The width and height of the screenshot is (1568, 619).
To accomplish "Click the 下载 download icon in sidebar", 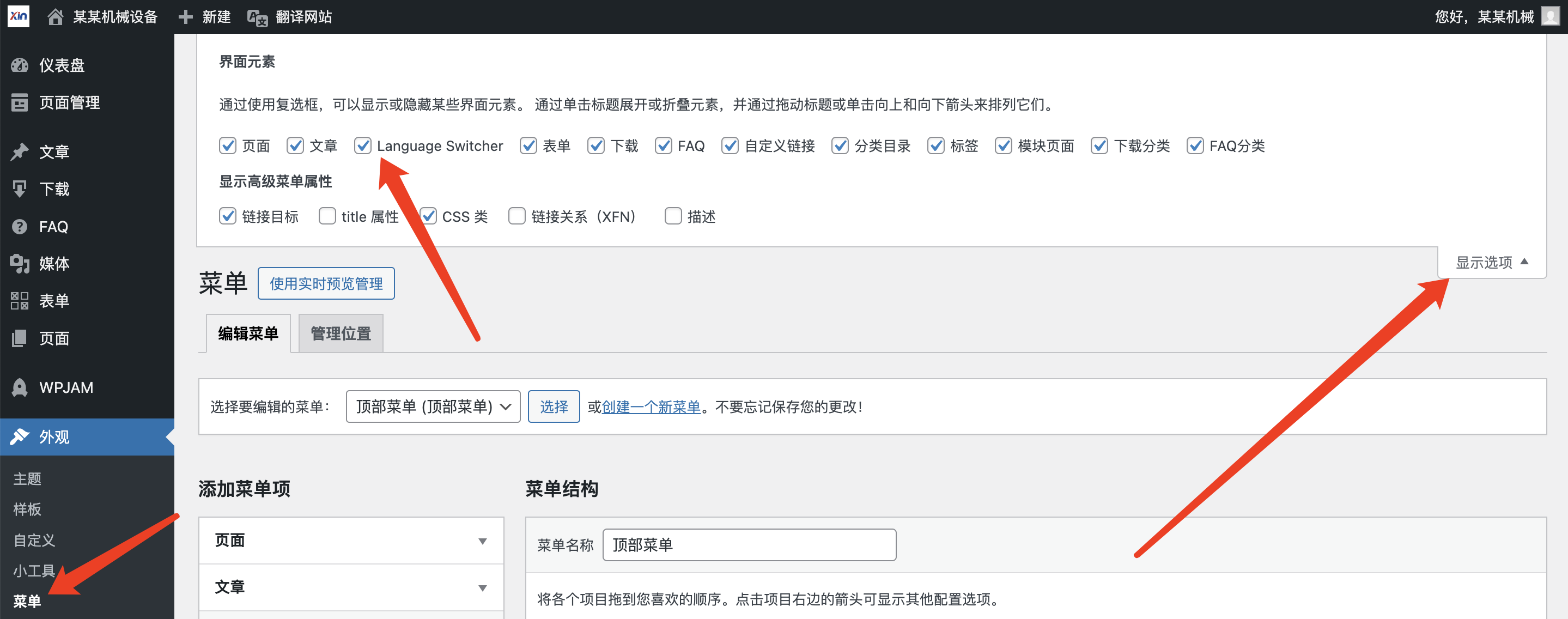I will pyautogui.click(x=20, y=189).
